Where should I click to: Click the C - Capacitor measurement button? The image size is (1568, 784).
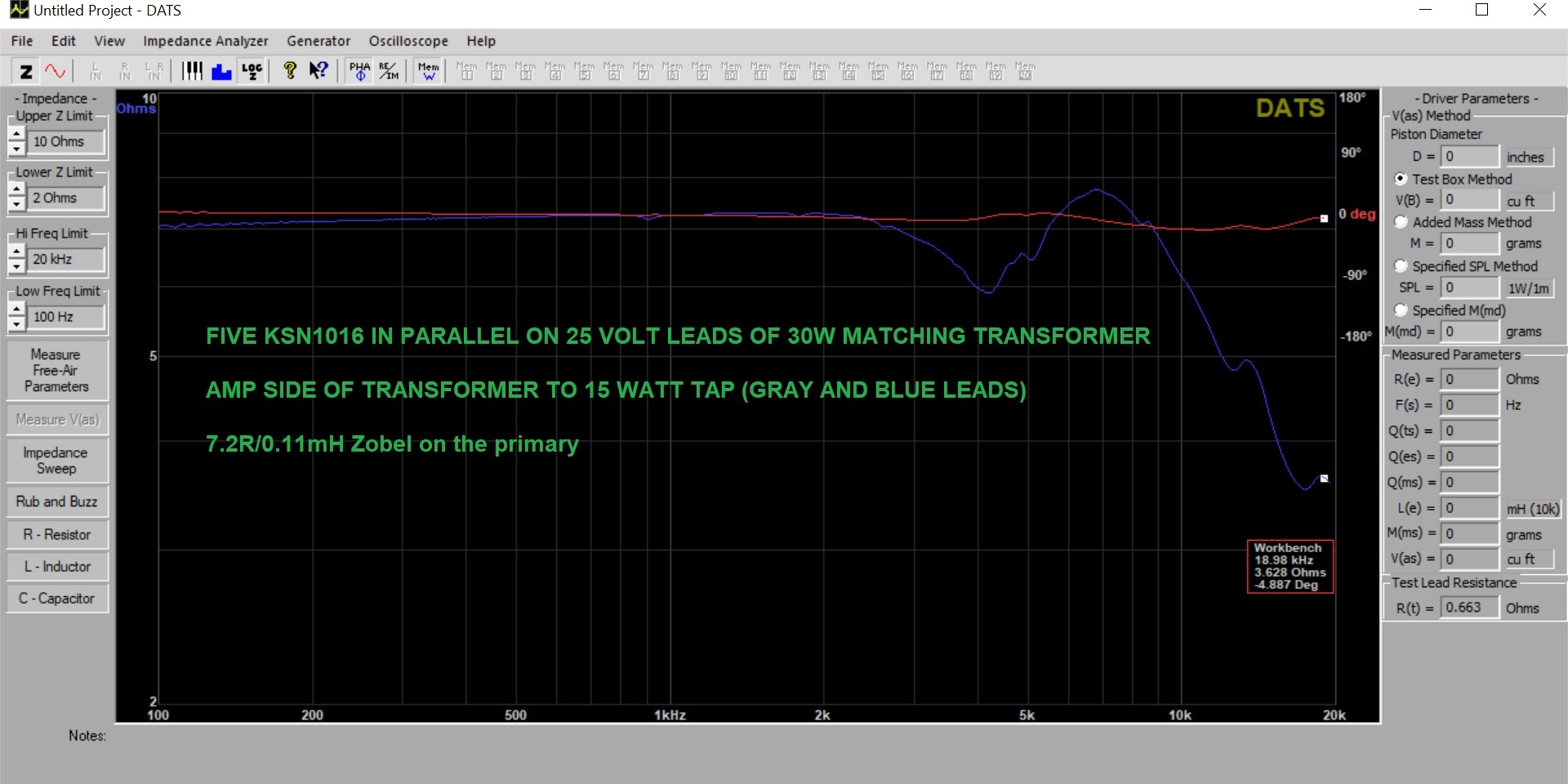point(56,599)
